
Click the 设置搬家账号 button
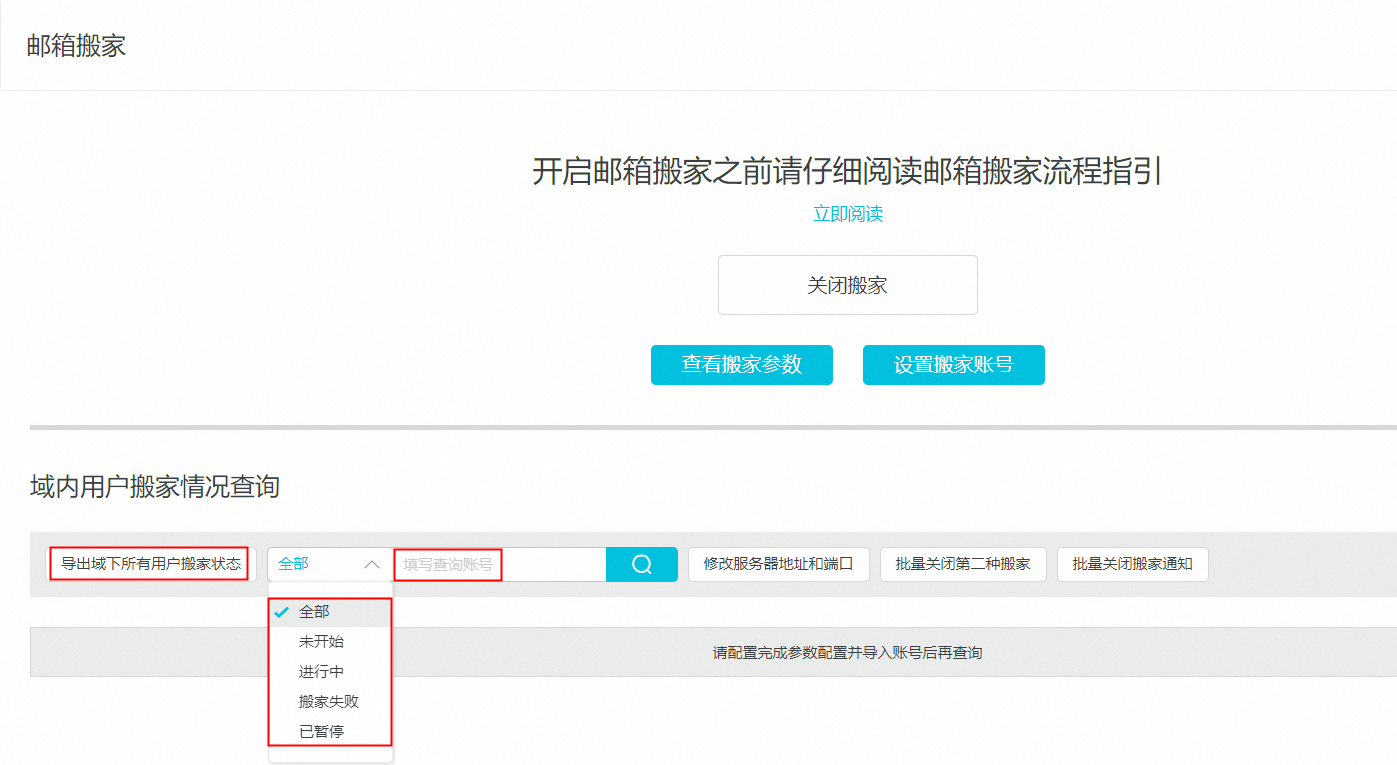[953, 364]
